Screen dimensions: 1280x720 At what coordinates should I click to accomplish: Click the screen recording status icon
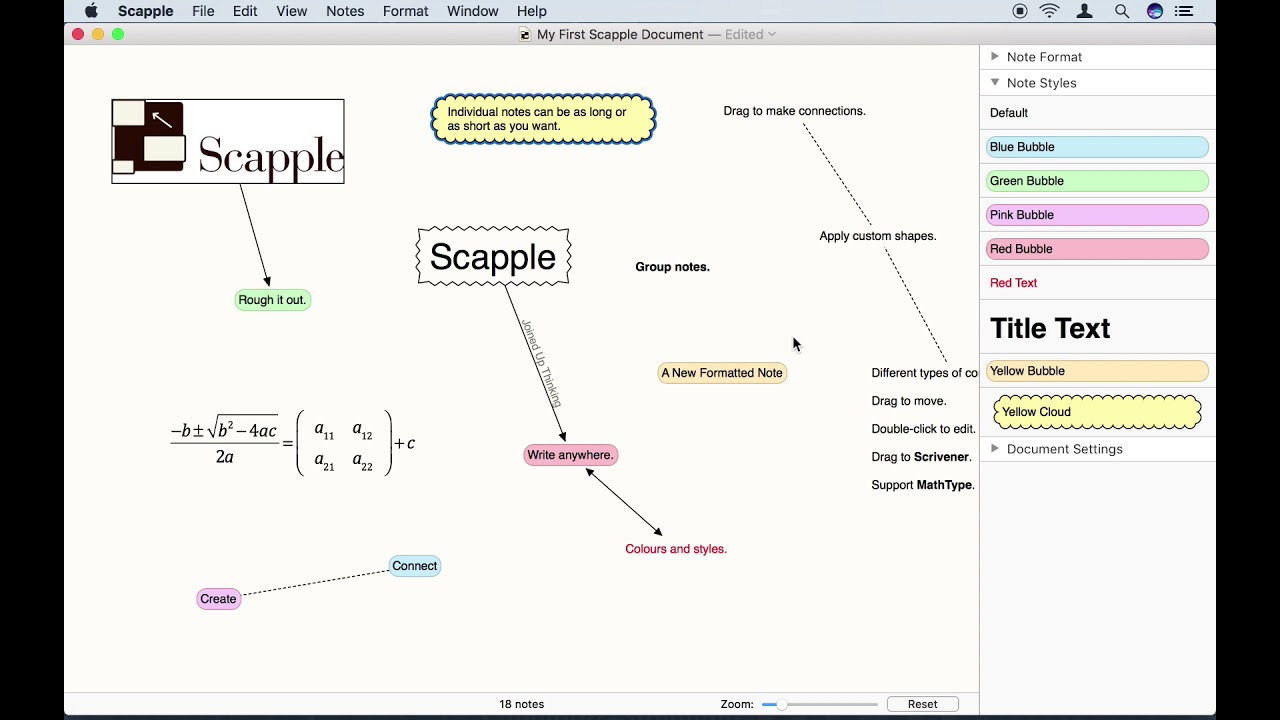pos(1020,11)
